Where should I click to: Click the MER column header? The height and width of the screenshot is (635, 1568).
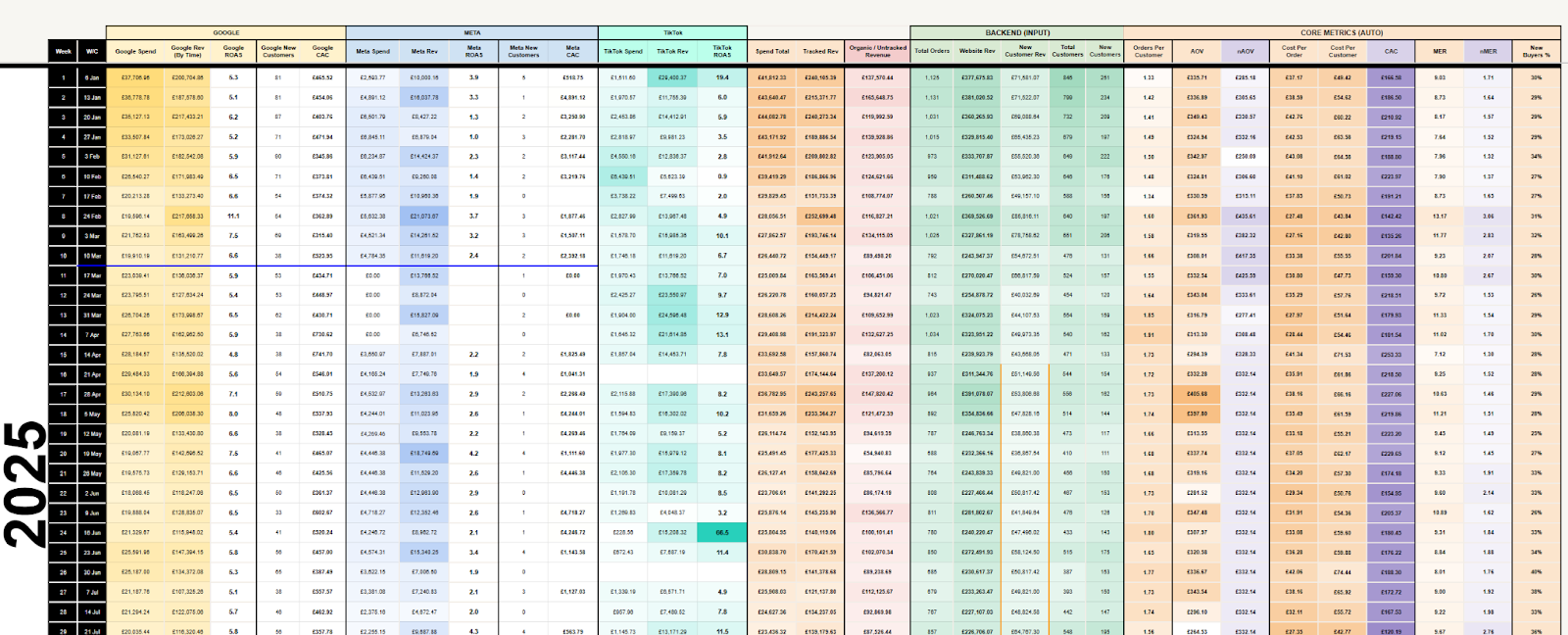pyautogui.click(x=1440, y=51)
